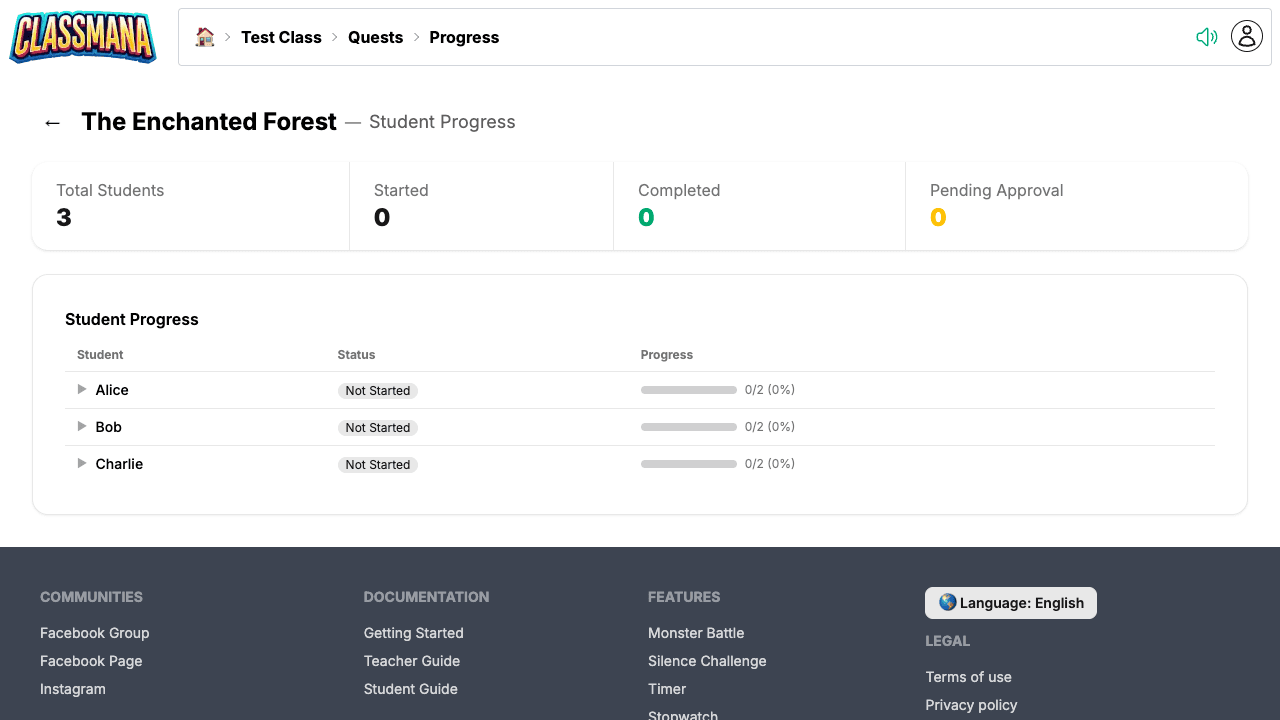Click the back arrow beside quest title
1280x720 pixels.
(x=52, y=122)
